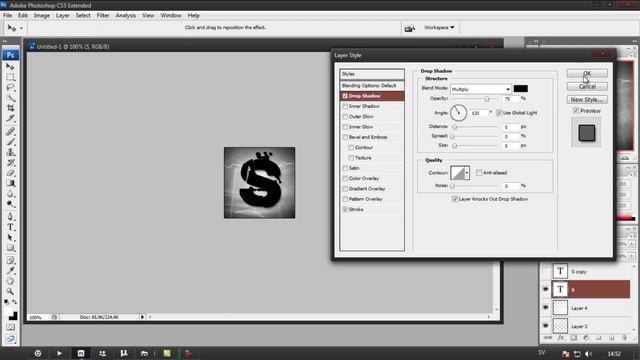Adjust the Opacity slider handle
Screen dimensions: 640x360
pos(487,99)
